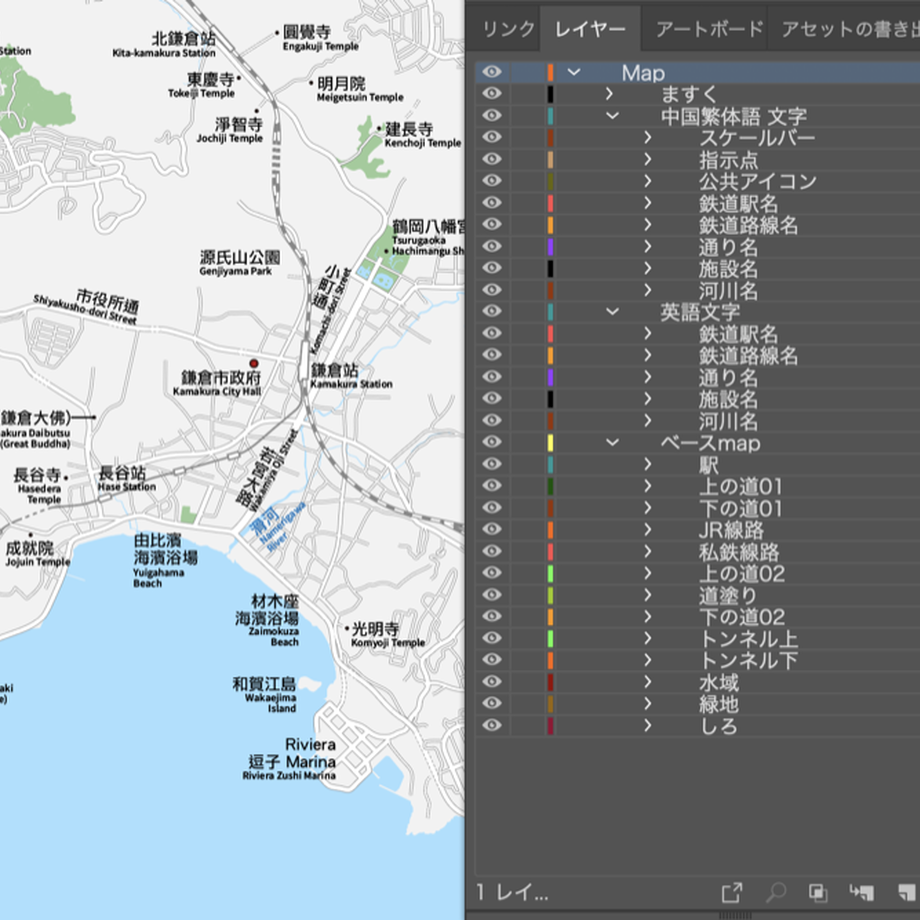
Task: Click the Make/Release Clipping Mask icon
Action: [x=818, y=892]
